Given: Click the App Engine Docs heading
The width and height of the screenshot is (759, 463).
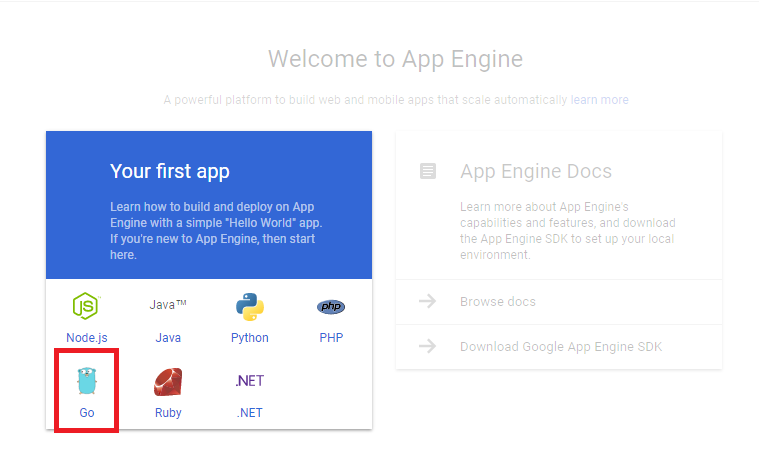Looking at the screenshot, I should pos(536,171).
